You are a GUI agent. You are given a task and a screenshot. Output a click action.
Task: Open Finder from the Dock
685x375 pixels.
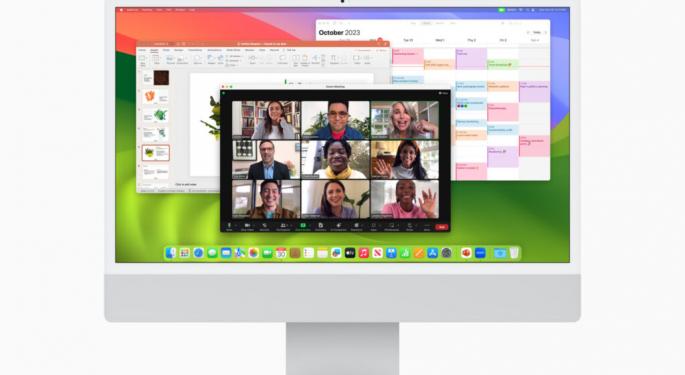[170, 253]
